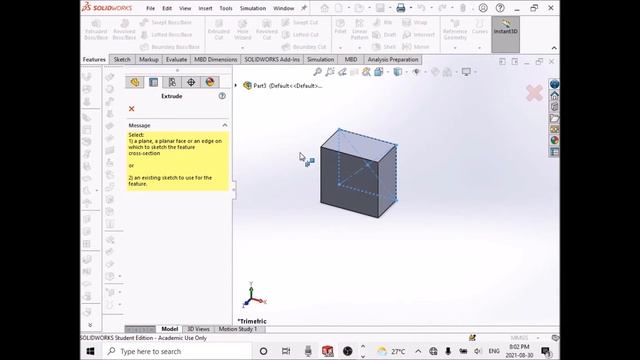Open the File menu
The image size is (640, 360).
tap(151, 8)
